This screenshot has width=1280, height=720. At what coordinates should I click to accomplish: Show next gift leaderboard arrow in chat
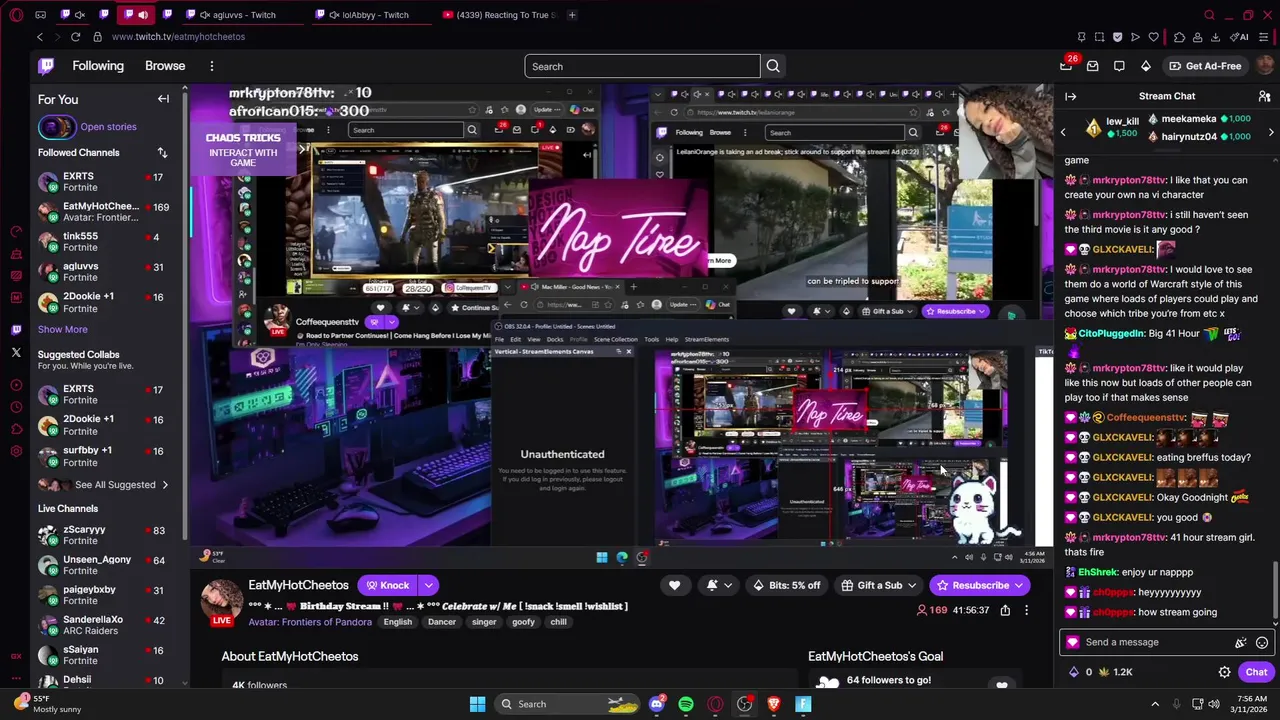[x=1271, y=131]
